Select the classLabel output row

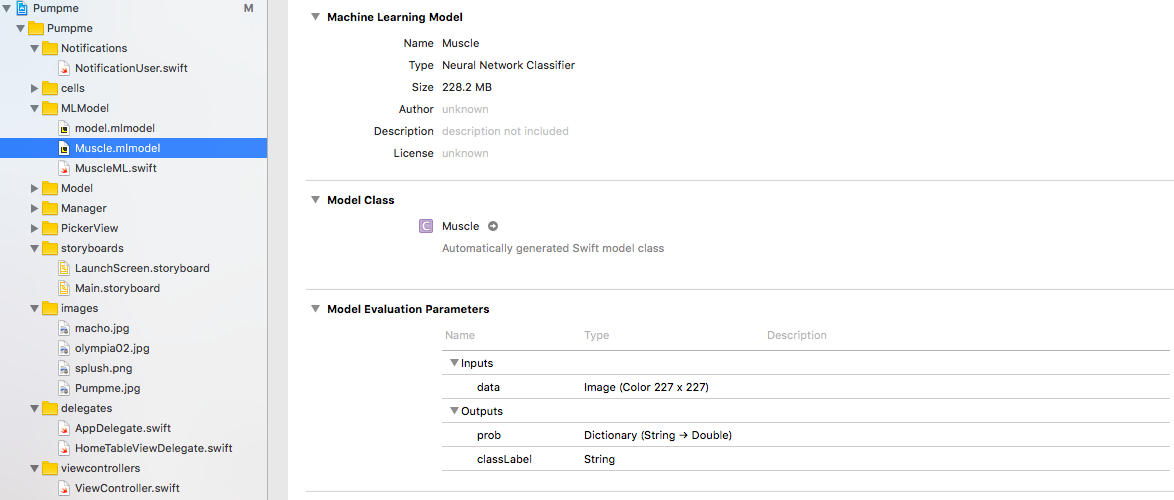tap(504, 459)
